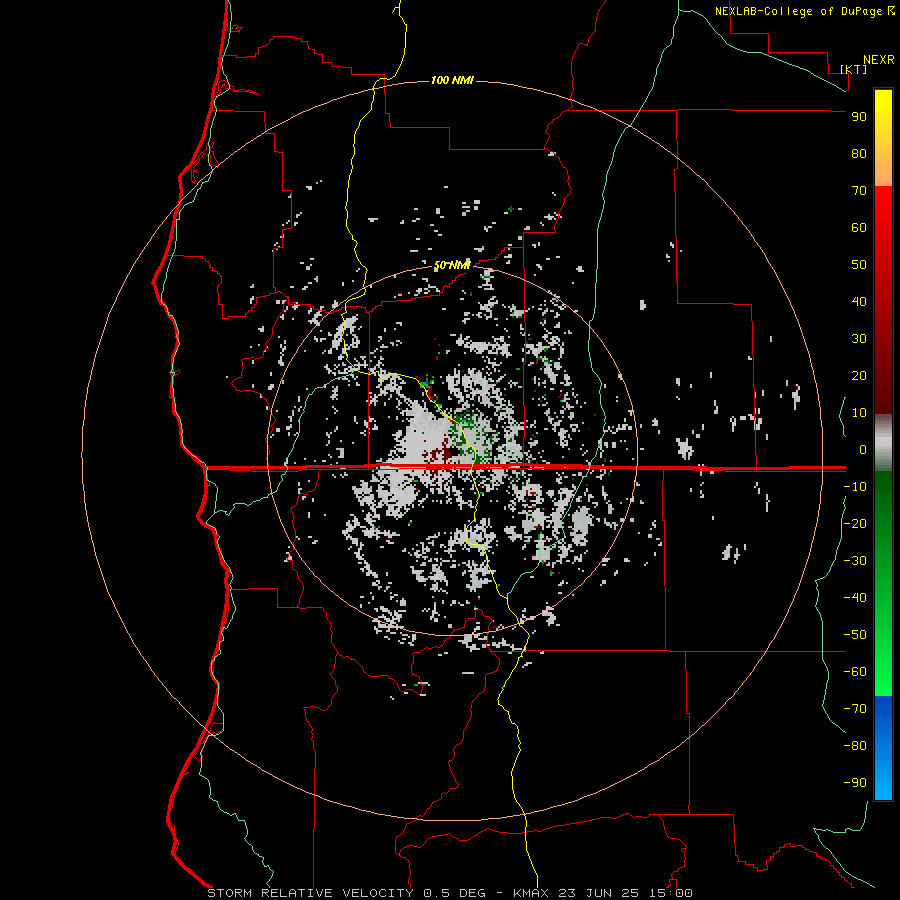Click the "-60" scale value

click(x=855, y=672)
